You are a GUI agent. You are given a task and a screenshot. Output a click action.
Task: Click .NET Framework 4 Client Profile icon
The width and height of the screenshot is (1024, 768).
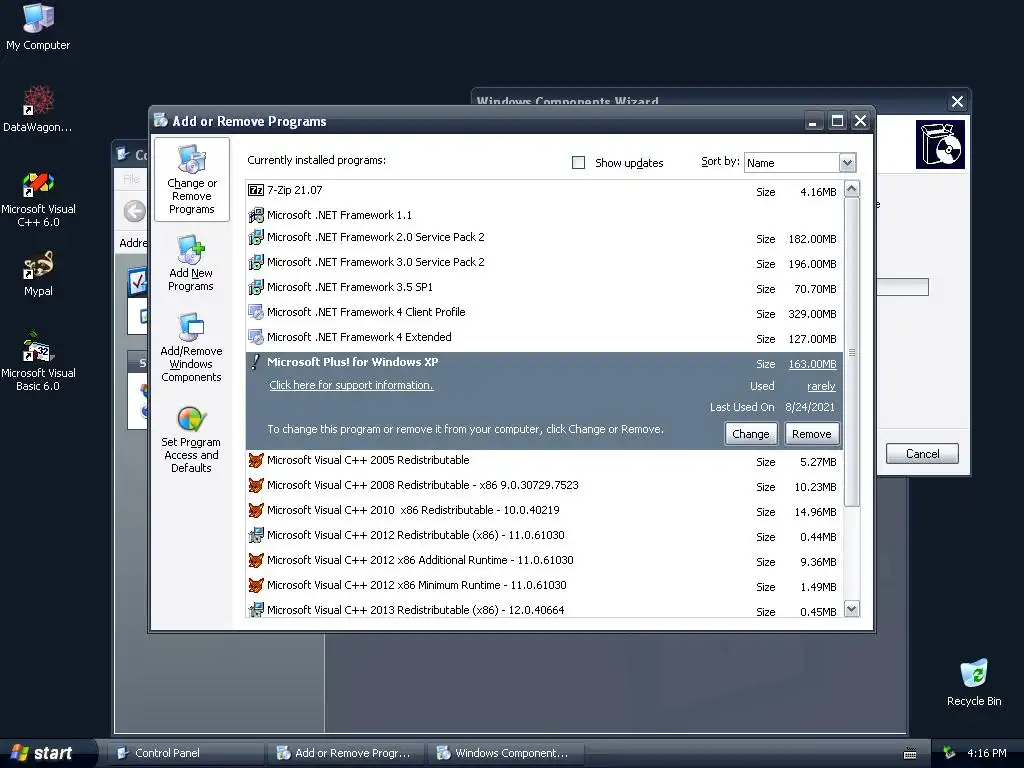256,312
